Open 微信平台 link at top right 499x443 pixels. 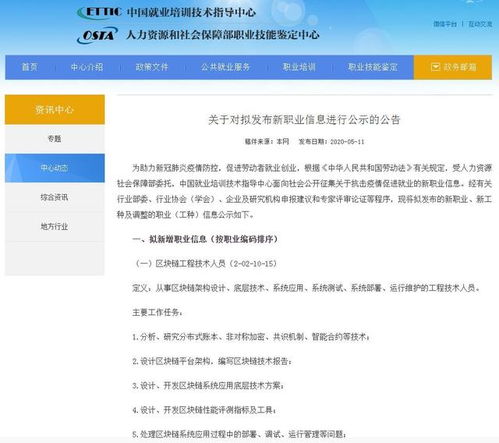point(445,24)
